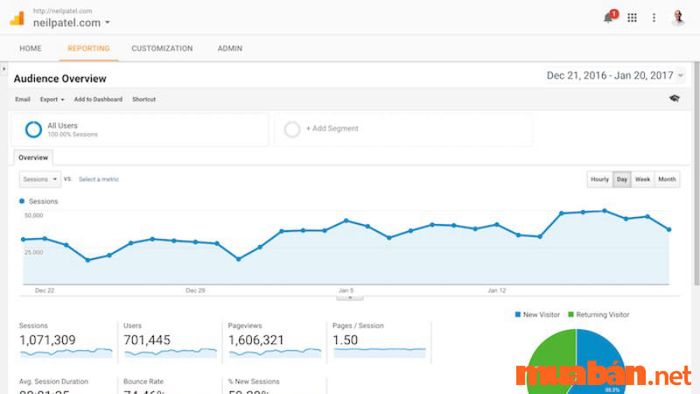Click the Pageviews sparkline
The height and width of the screenshot is (394, 700).
(x=275, y=353)
